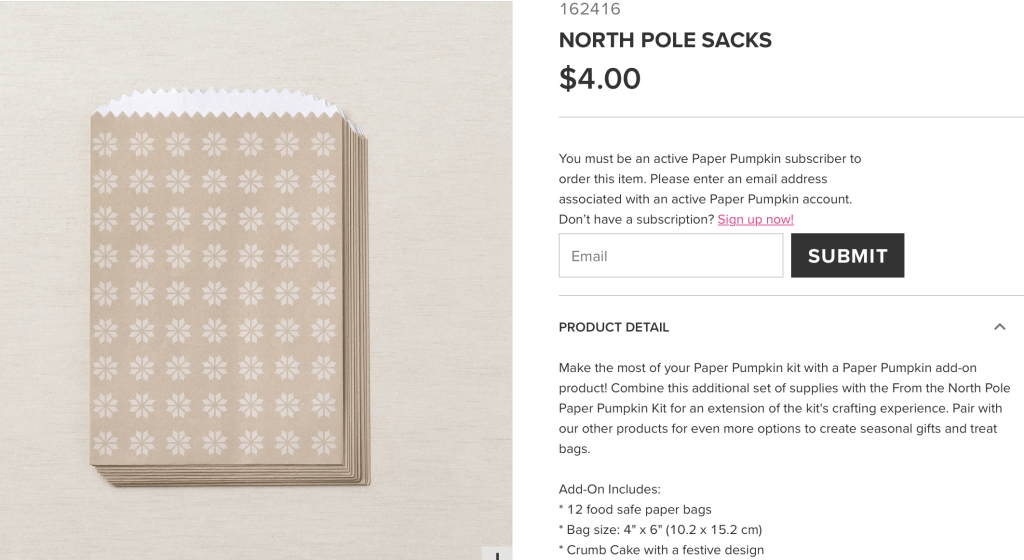The height and width of the screenshot is (560, 1024).
Task: Select the $4.00 price text
Action: [x=600, y=78]
